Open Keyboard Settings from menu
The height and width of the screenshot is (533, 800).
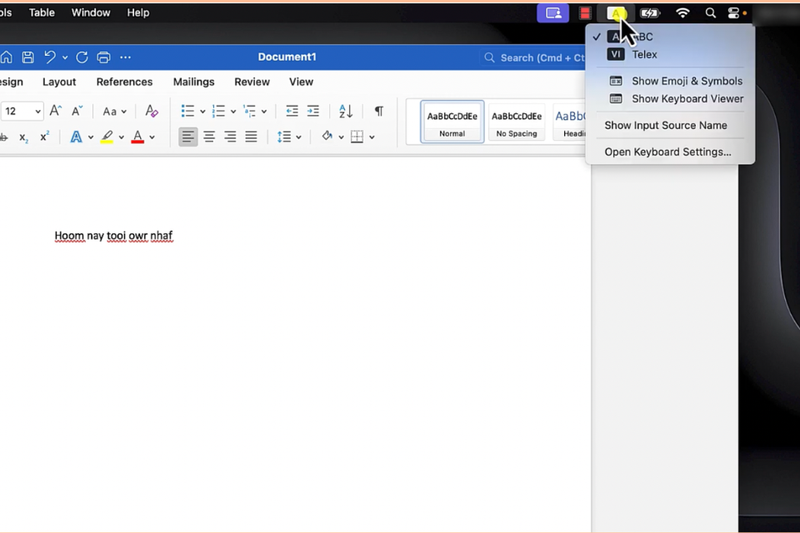pos(670,152)
